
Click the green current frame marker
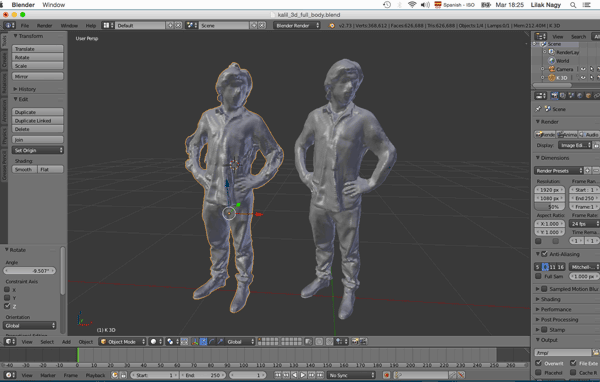[78, 355]
